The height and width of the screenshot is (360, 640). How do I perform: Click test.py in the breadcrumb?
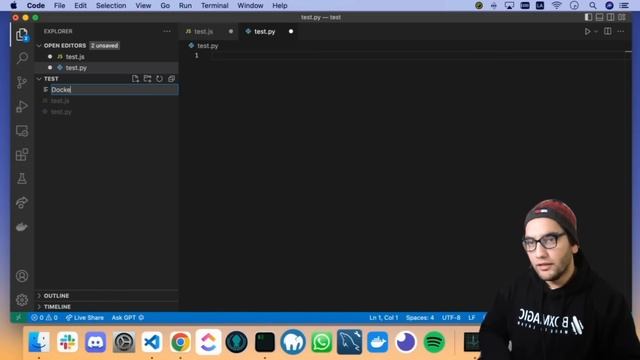click(x=208, y=46)
